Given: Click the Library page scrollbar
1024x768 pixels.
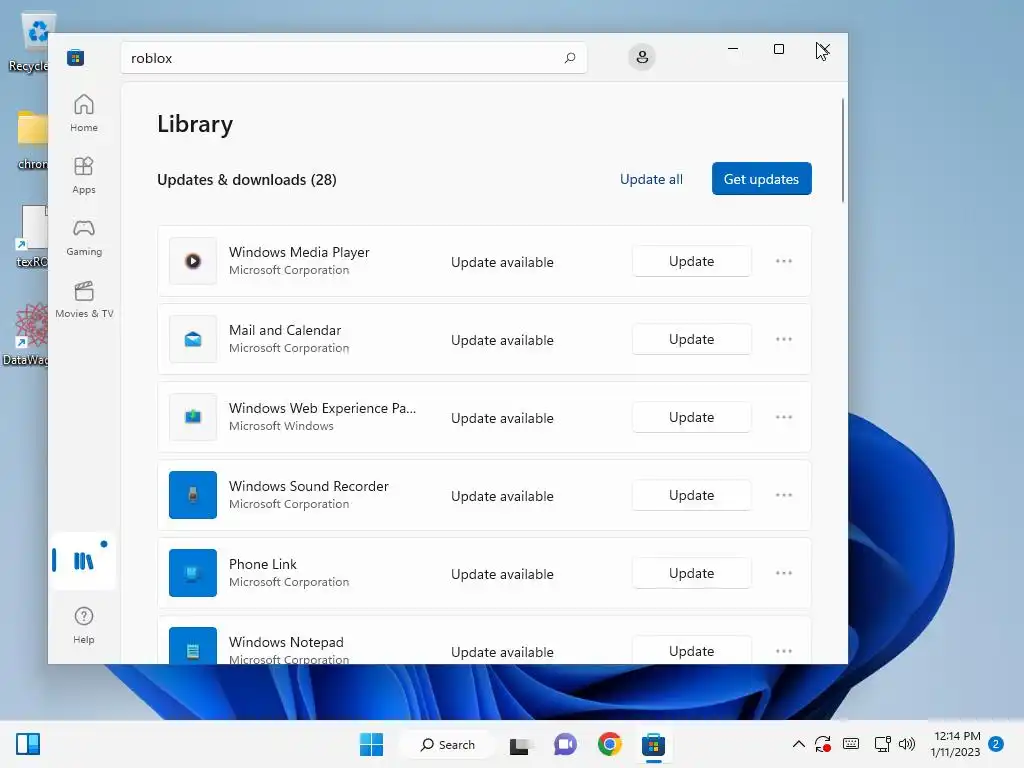Looking at the screenshot, I should [x=842, y=150].
